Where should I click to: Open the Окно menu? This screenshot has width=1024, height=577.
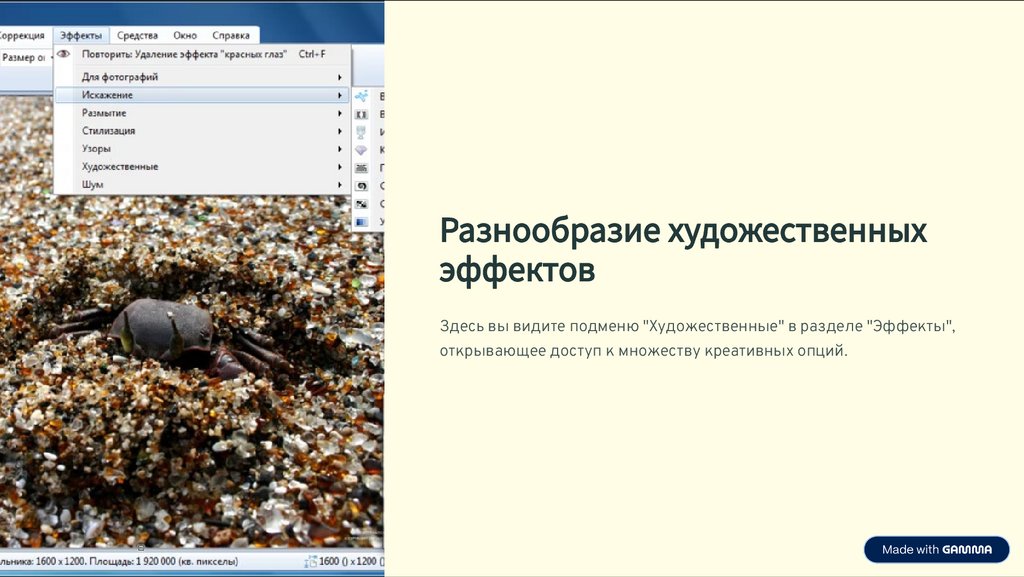(185, 35)
